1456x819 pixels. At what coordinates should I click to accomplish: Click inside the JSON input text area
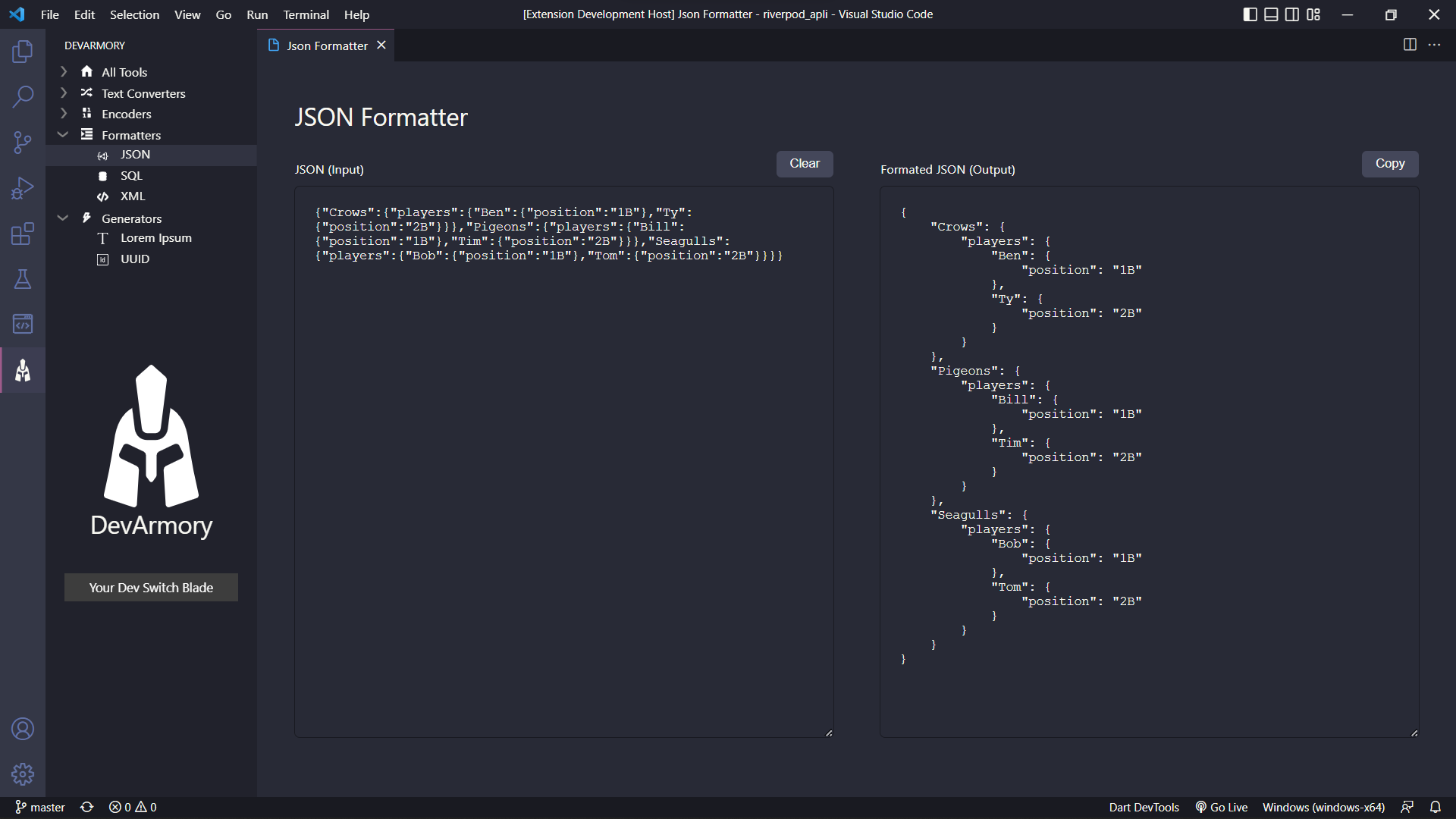[564, 462]
